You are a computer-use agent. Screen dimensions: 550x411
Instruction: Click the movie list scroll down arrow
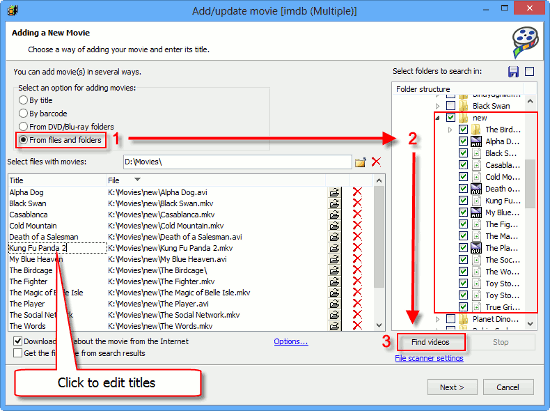pyautogui.click(x=379, y=325)
